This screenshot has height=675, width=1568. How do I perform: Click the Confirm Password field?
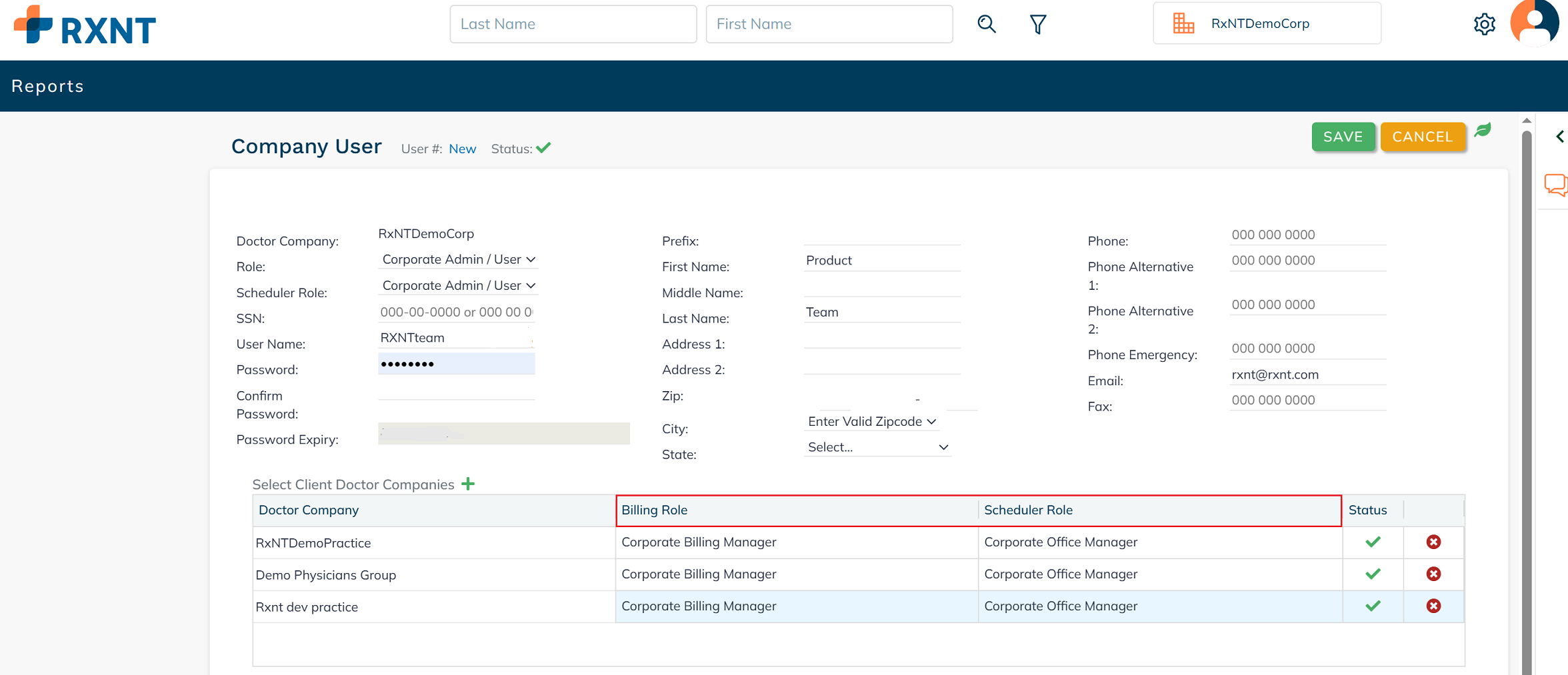click(x=456, y=390)
